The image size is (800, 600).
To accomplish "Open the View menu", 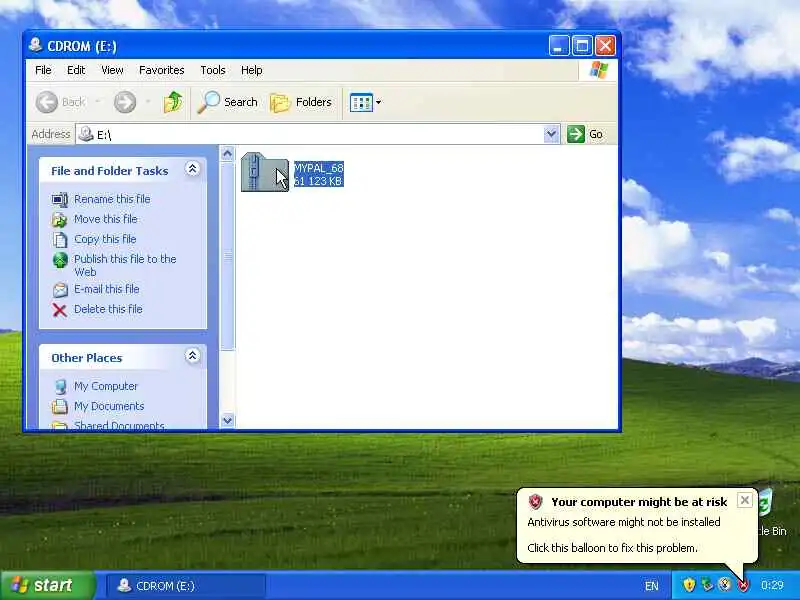I will [x=112, y=70].
